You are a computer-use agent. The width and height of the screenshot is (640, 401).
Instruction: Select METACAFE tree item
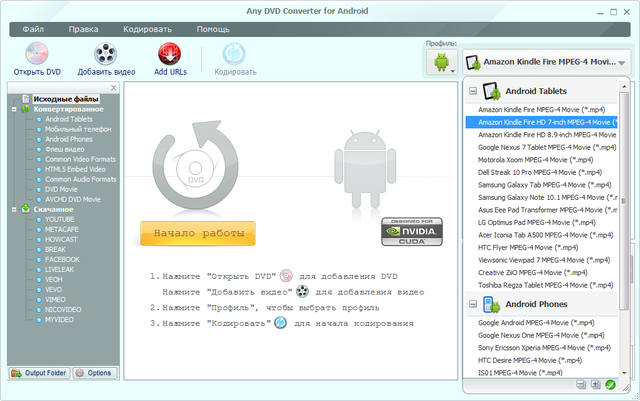62,229
